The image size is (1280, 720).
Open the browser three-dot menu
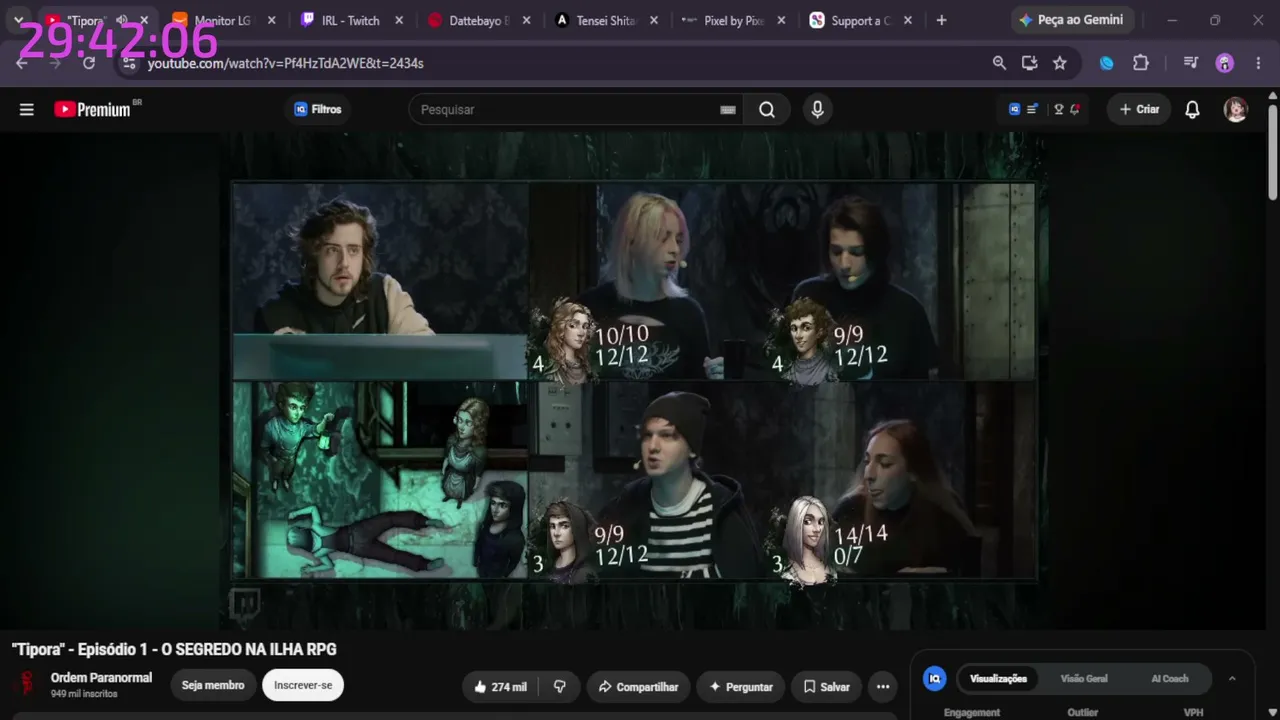[x=1257, y=63]
